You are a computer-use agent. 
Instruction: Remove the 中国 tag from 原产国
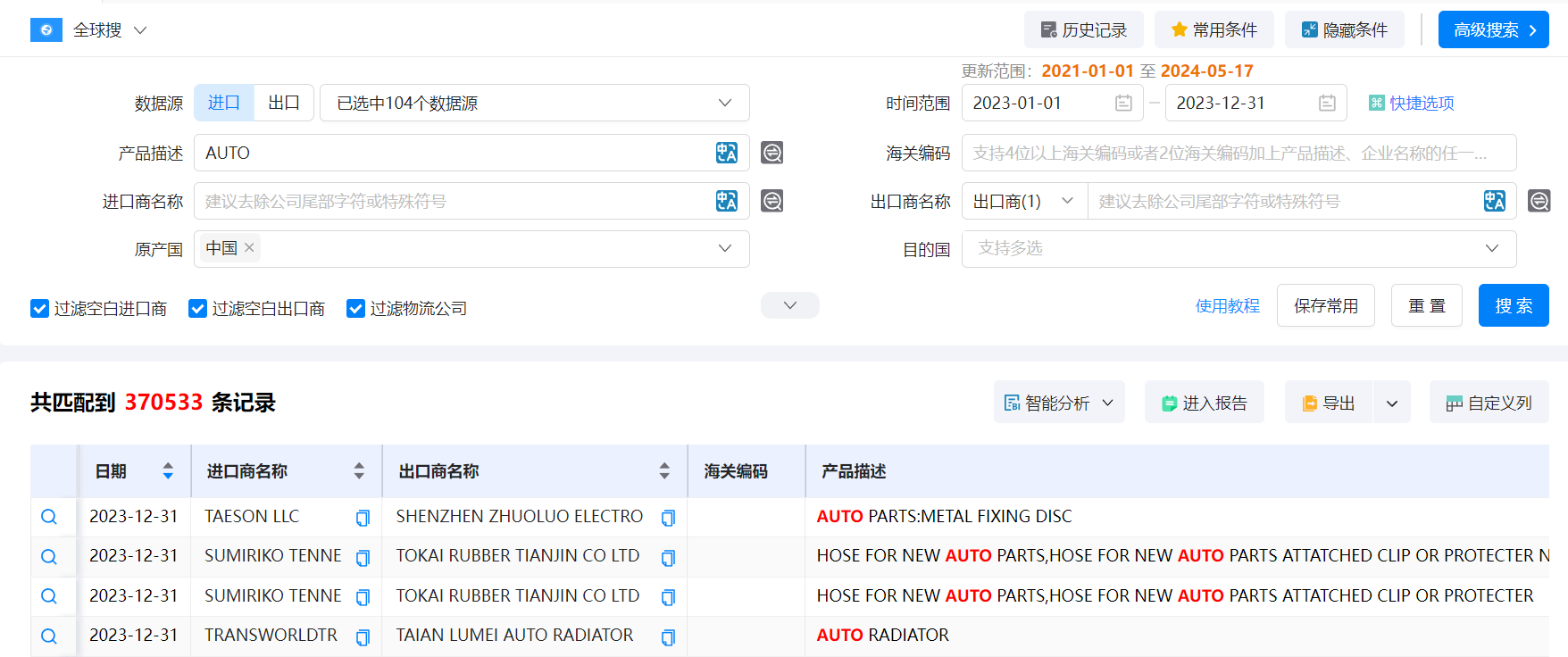(249, 248)
